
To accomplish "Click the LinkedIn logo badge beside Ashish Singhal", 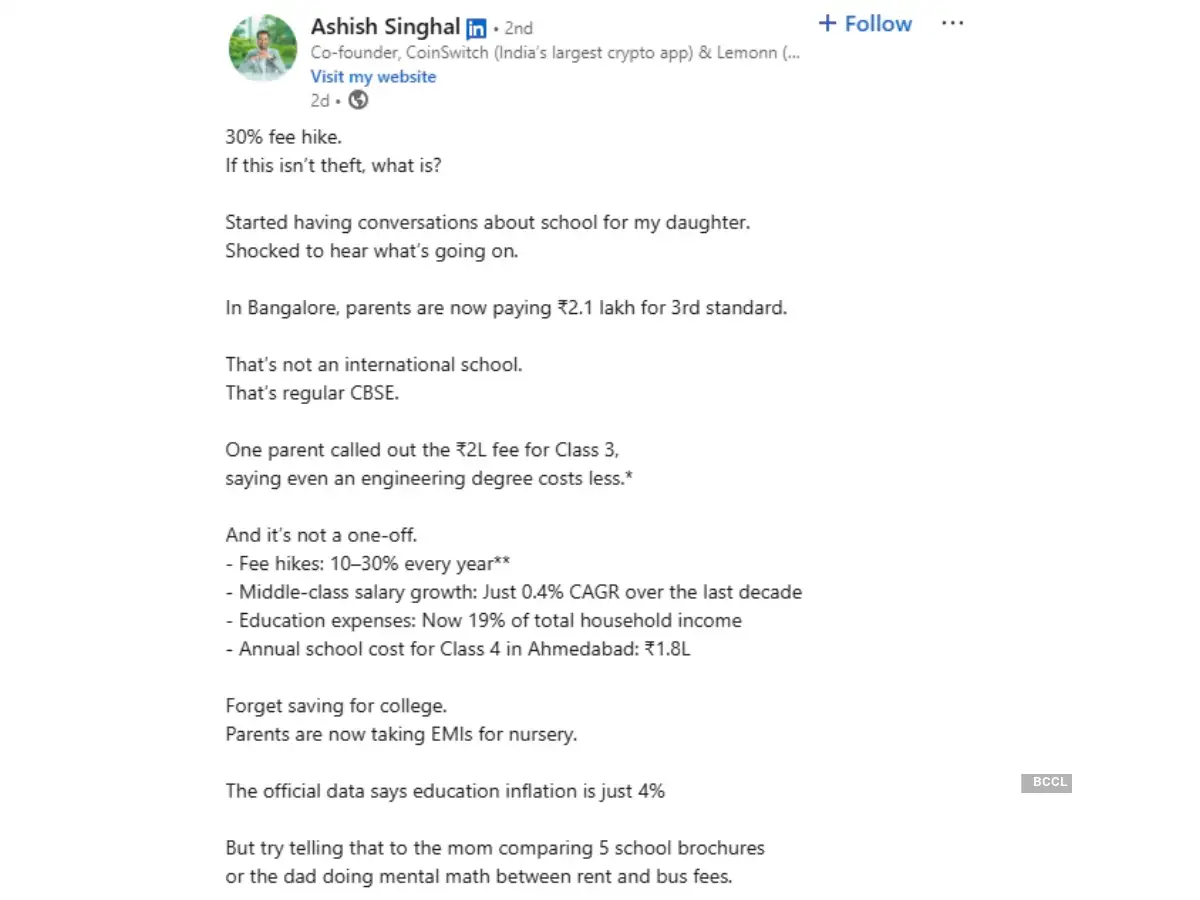I will (x=476, y=27).
